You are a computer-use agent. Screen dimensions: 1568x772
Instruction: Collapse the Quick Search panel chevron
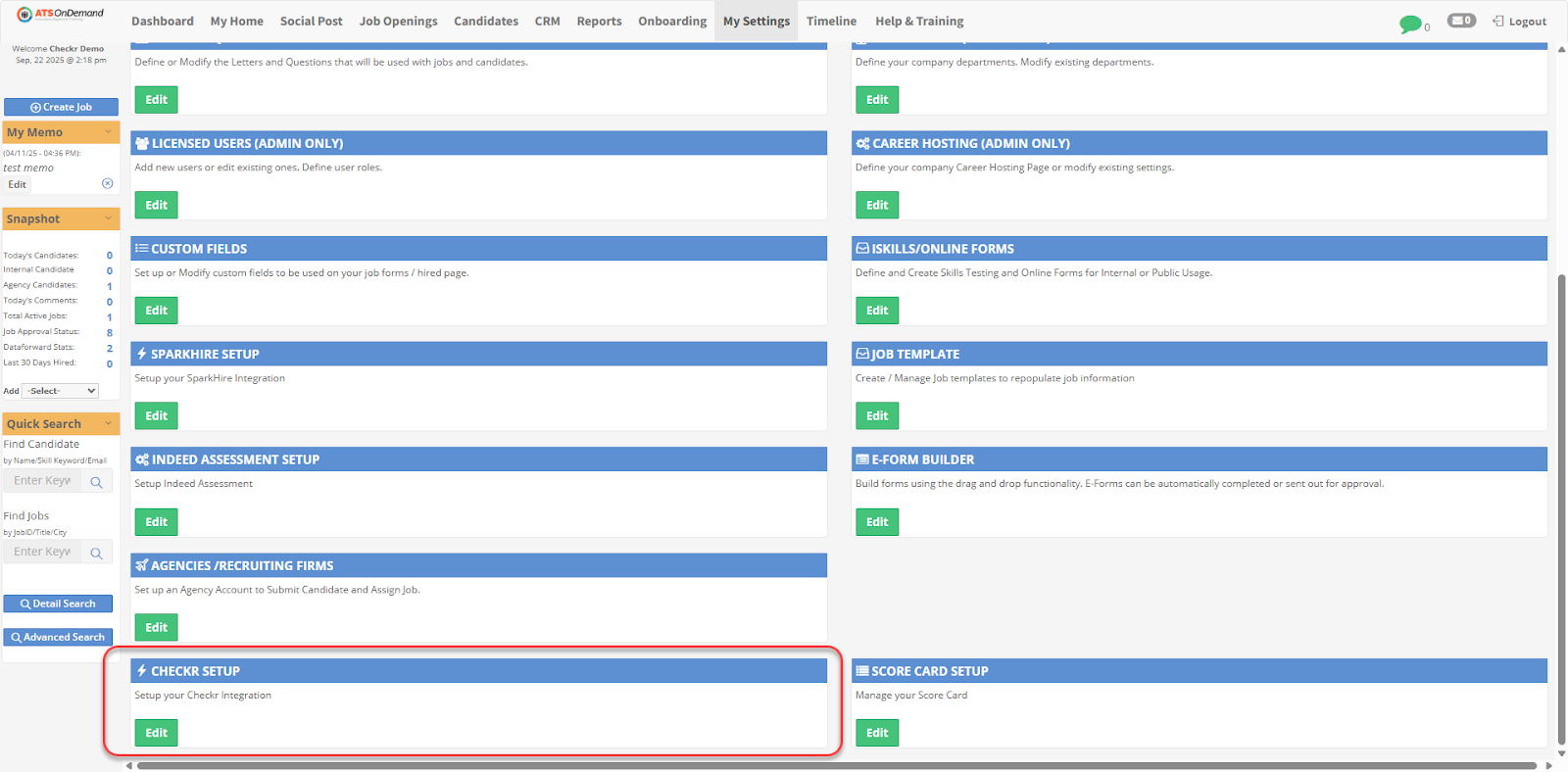[108, 423]
